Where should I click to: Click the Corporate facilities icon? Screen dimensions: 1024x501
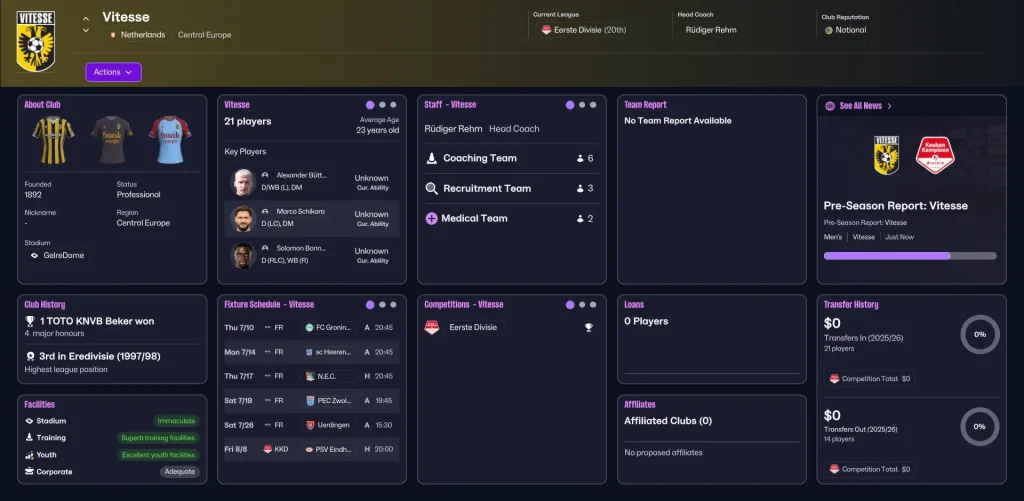click(x=29, y=472)
